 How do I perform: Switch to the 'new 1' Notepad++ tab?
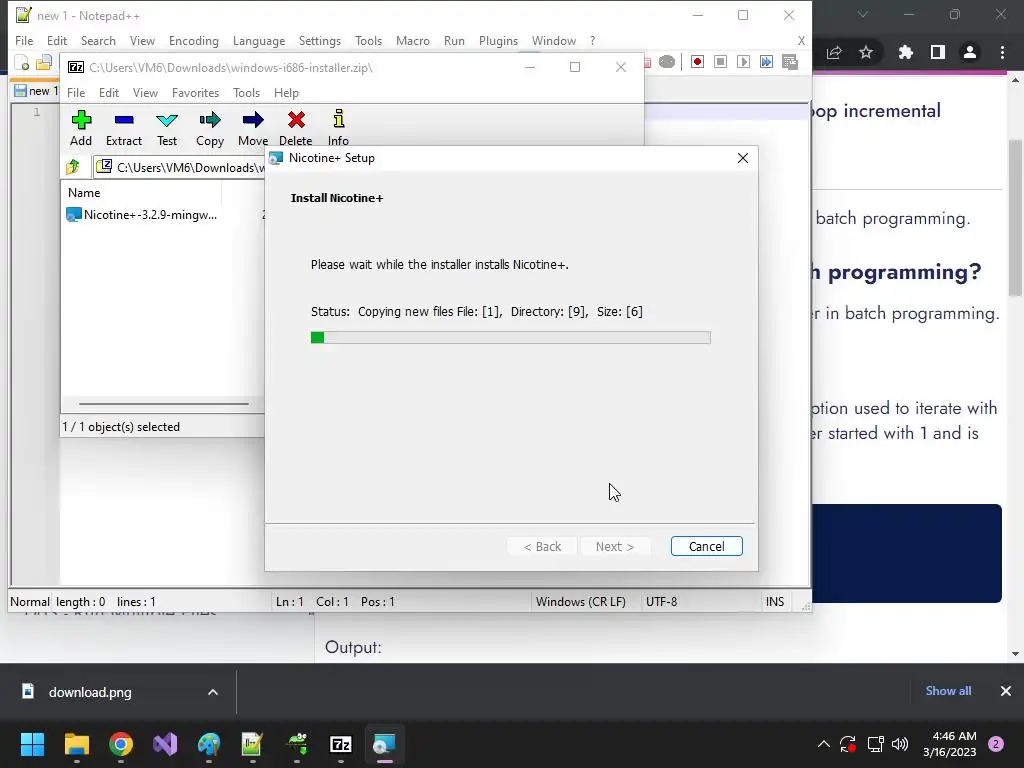[37, 91]
